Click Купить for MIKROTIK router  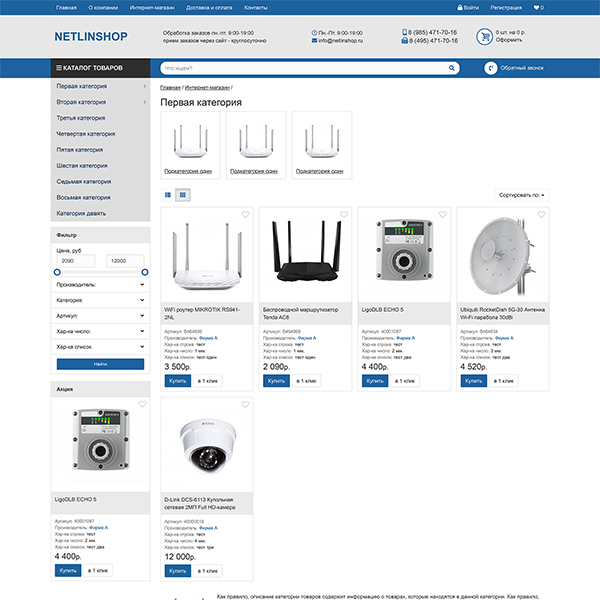178,381
